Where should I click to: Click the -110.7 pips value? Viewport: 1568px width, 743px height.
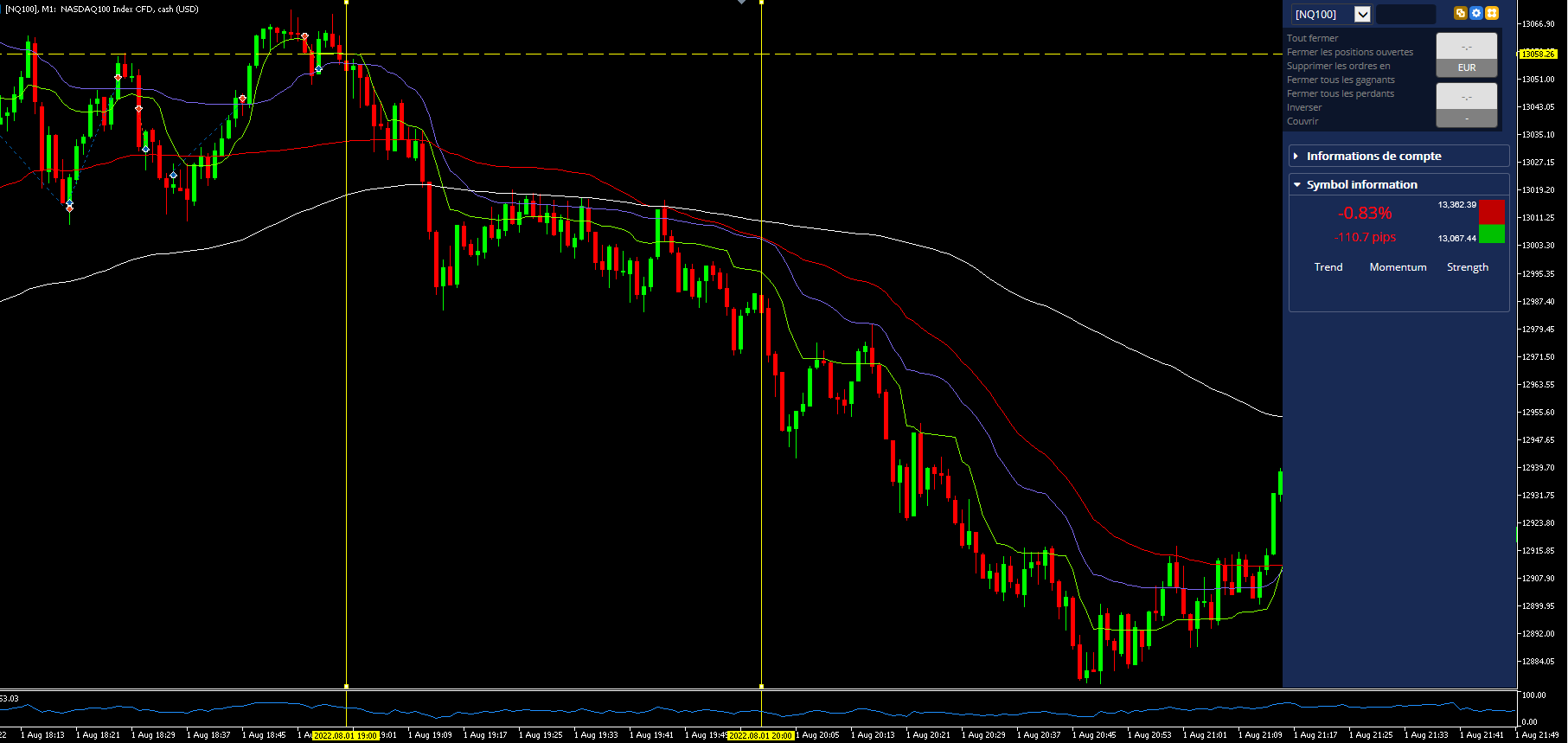[1365, 237]
